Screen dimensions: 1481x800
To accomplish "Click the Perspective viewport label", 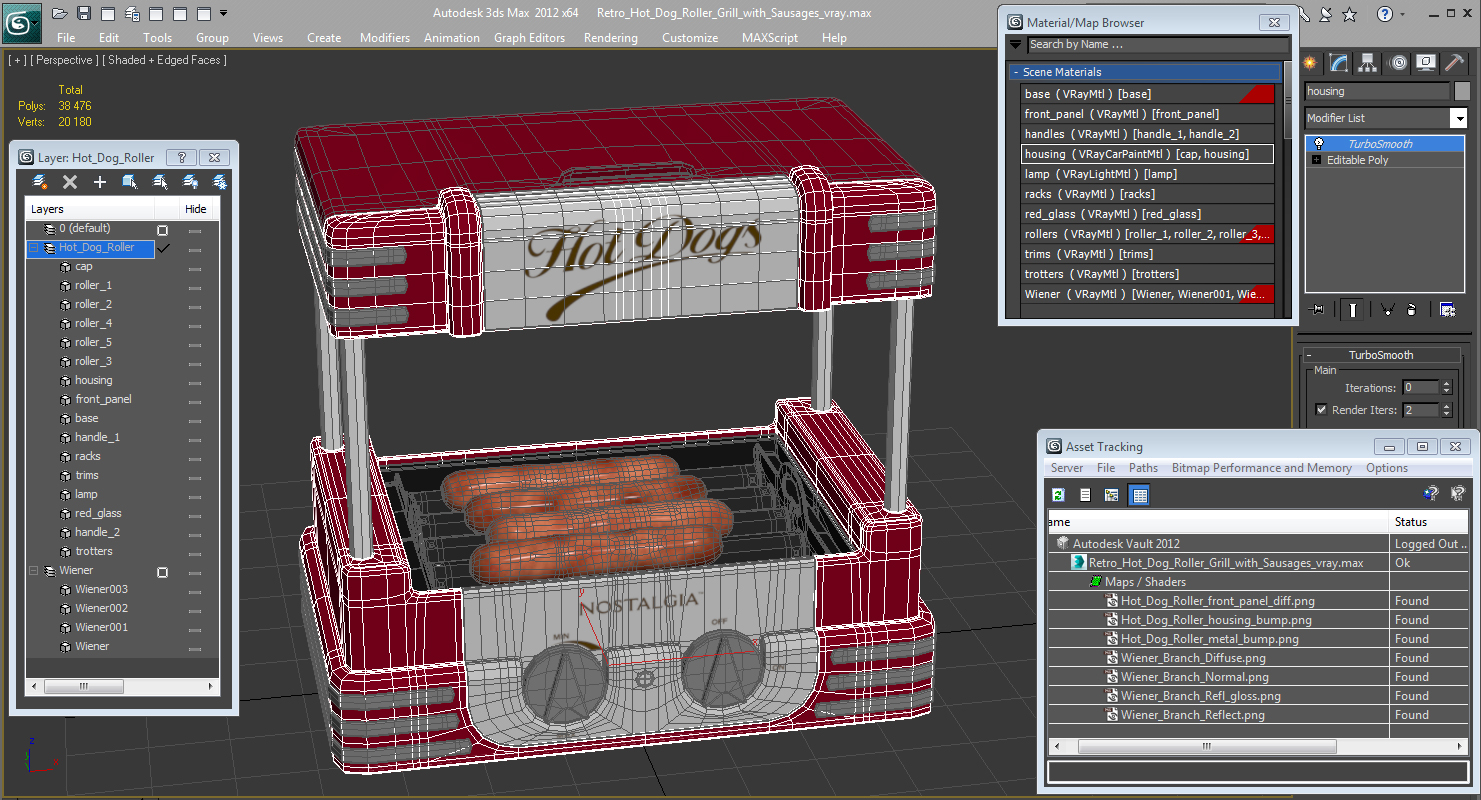I will pyautogui.click(x=65, y=60).
